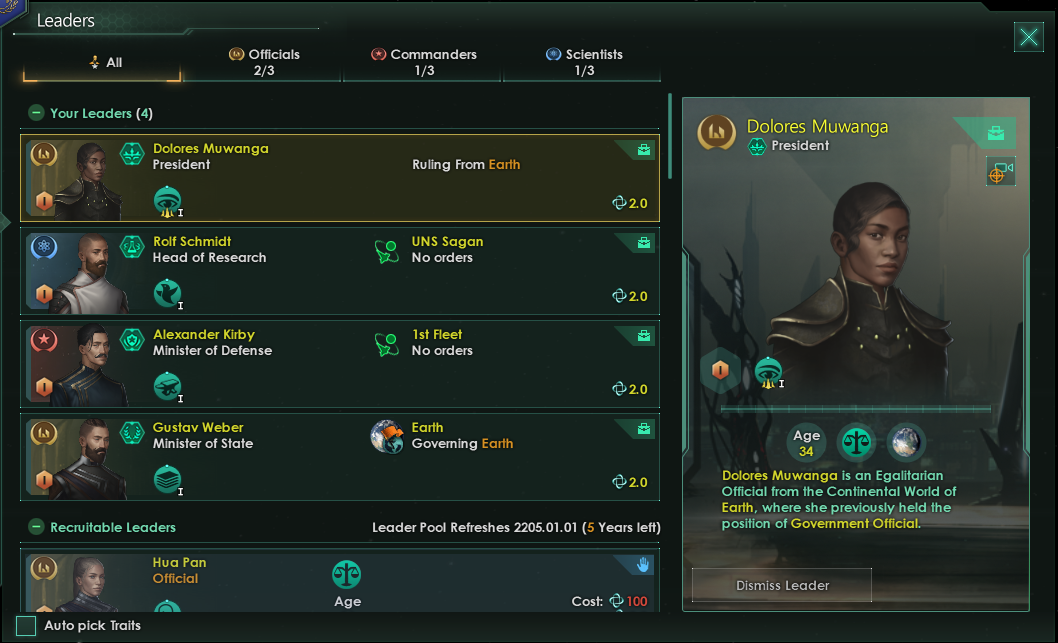
Task: Click the leader list scrollbar
Action: click(x=670, y=135)
